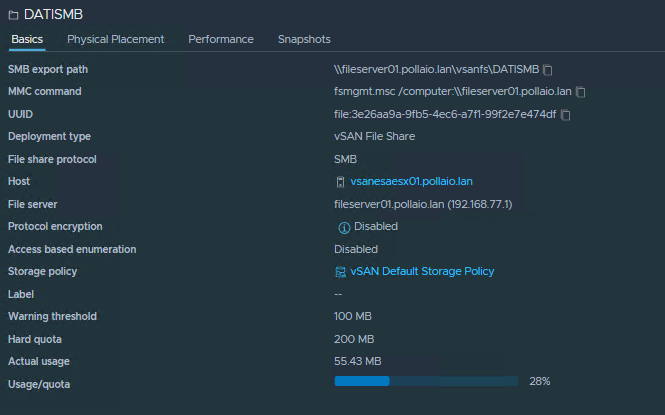Click the 28% usage value
Screen dimensions: 665x415
[539, 382]
